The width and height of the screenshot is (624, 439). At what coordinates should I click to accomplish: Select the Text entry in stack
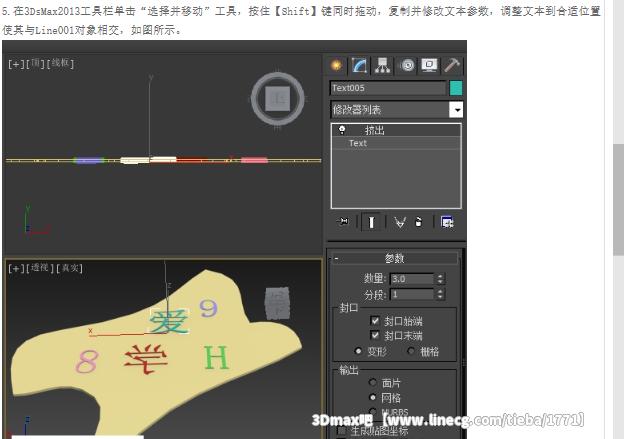[x=396, y=143]
